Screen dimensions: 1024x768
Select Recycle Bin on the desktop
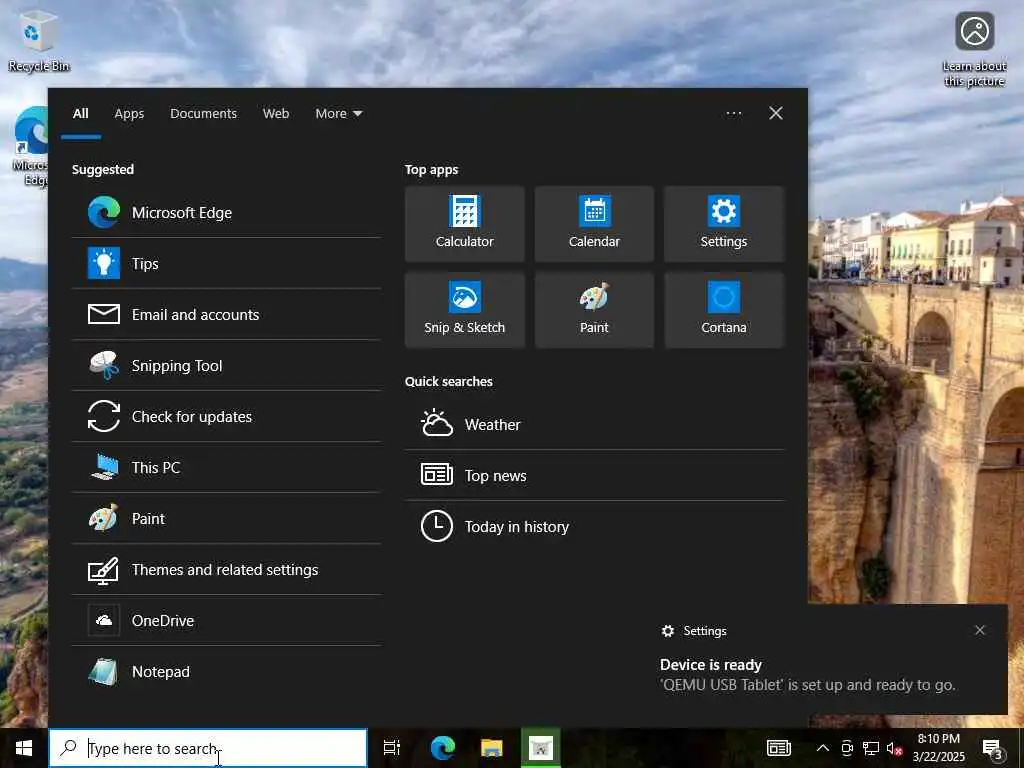coord(39,42)
